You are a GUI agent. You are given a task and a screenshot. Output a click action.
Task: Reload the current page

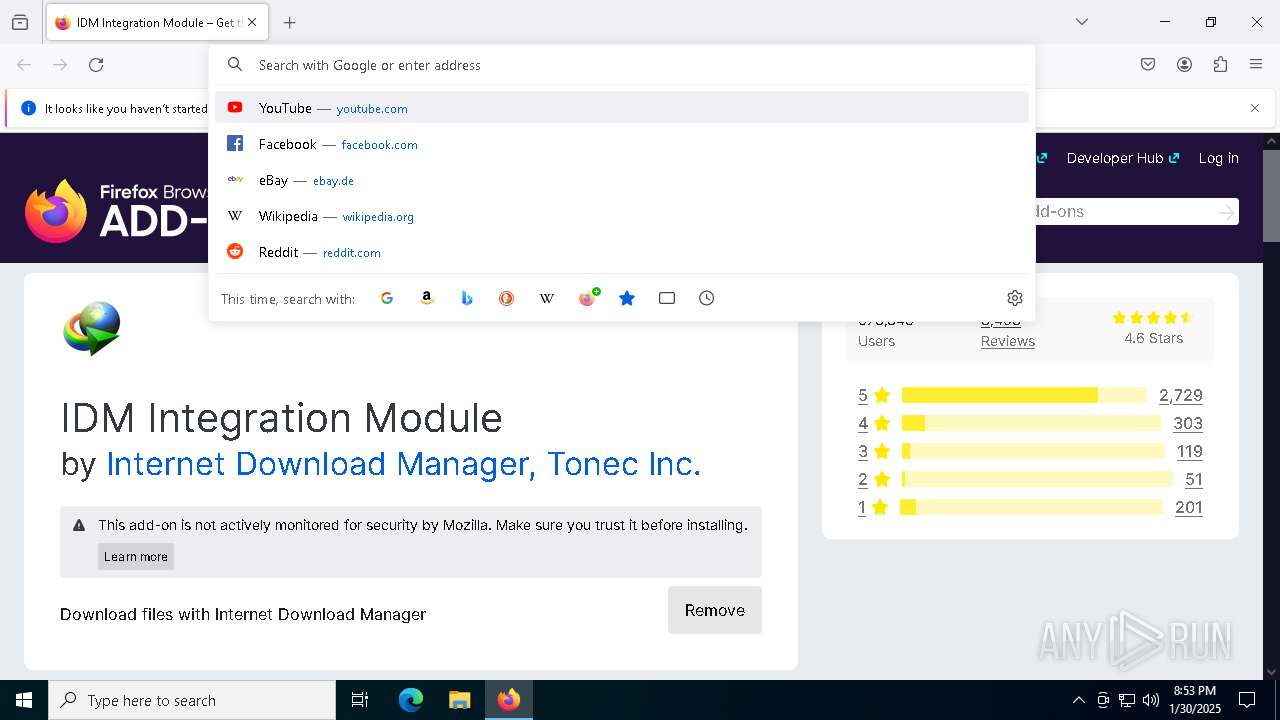96,65
